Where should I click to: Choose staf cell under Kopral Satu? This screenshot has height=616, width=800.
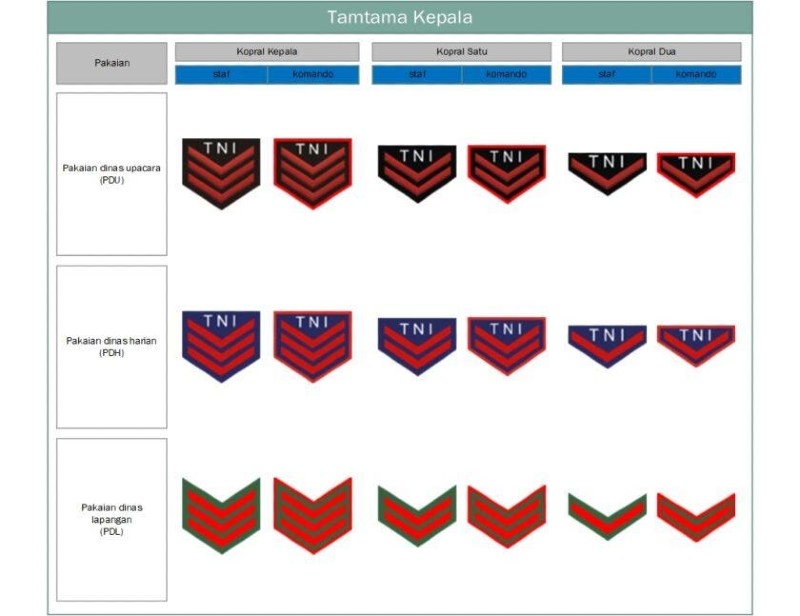[x=417, y=75]
